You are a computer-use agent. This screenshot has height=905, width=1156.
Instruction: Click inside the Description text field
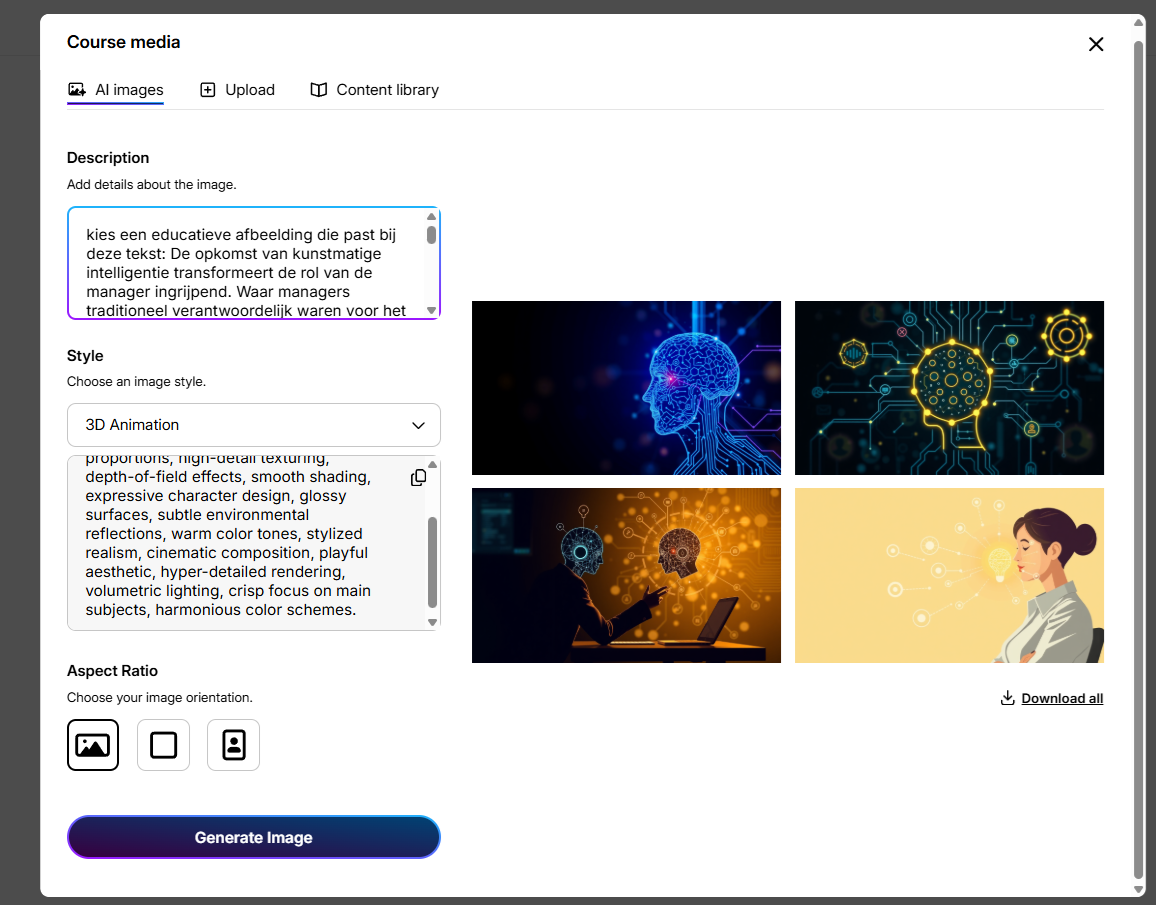click(250, 263)
